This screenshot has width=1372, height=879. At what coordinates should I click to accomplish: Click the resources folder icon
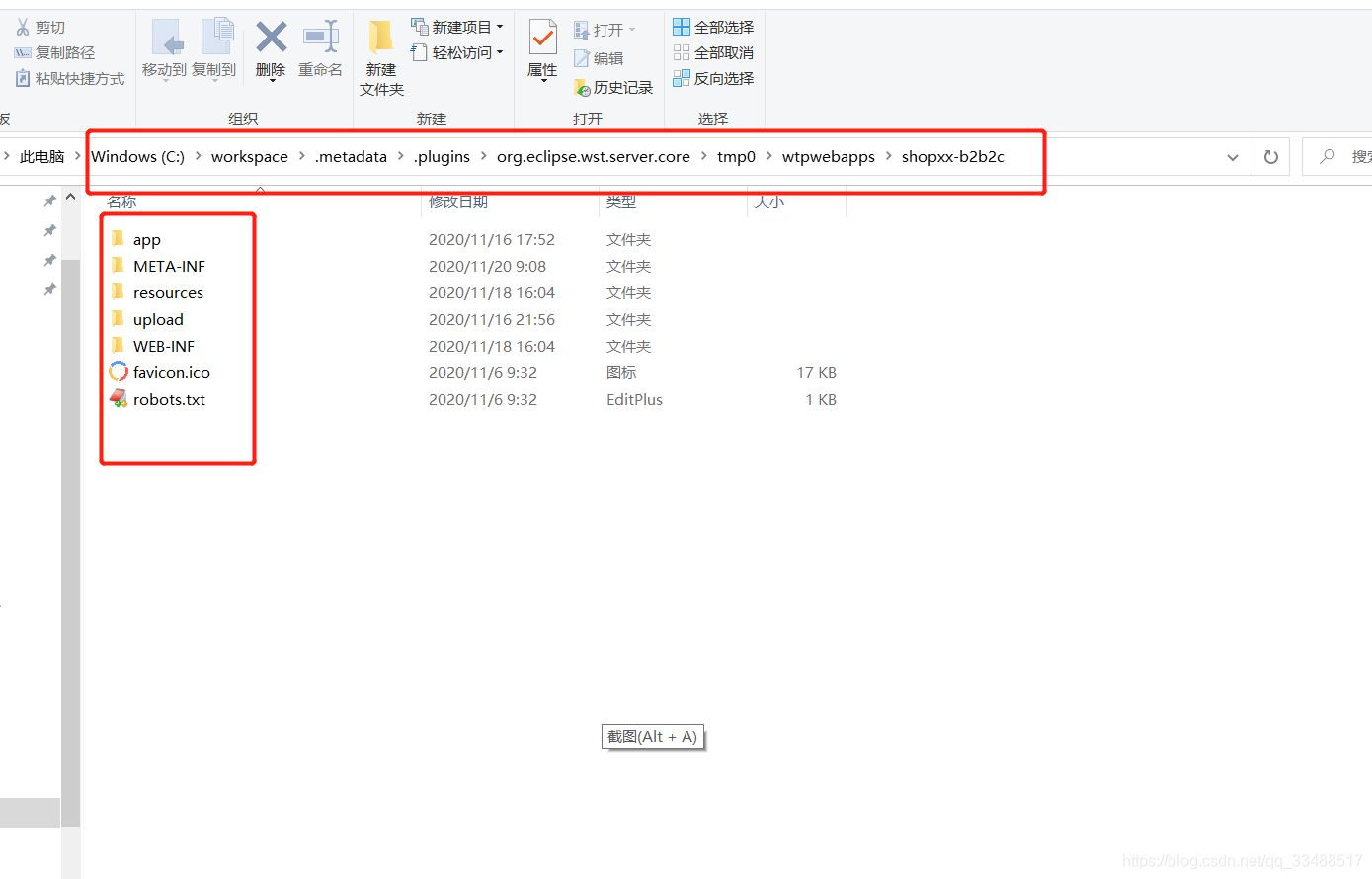(x=118, y=291)
